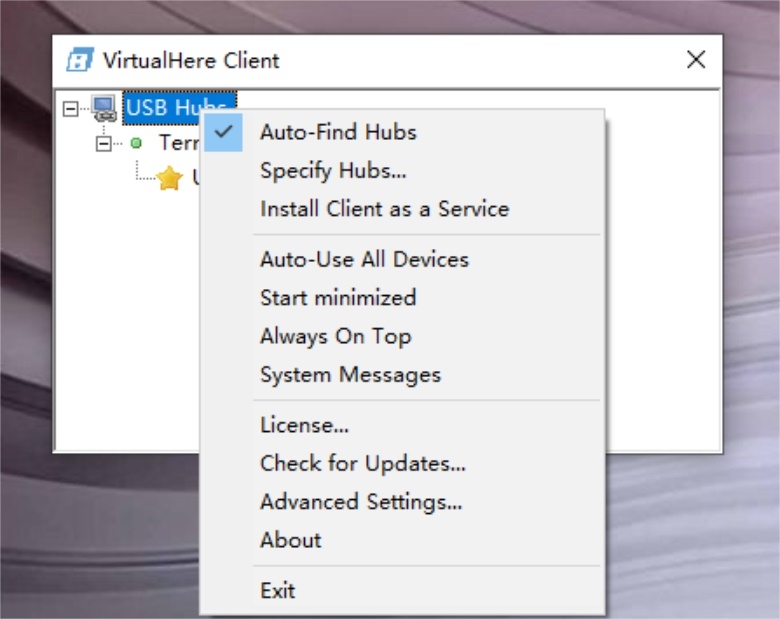Screen dimensions: 780x619
Task: Enable Auto-Use All Devices option
Action: pyautogui.click(x=402, y=260)
